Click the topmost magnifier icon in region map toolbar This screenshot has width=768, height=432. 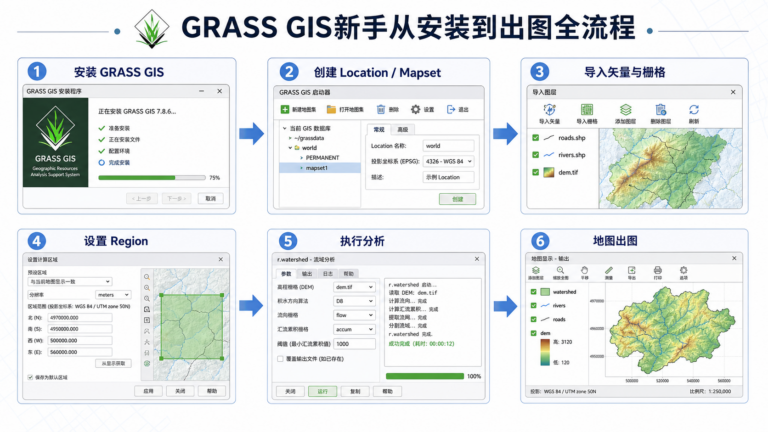[146, 277]
